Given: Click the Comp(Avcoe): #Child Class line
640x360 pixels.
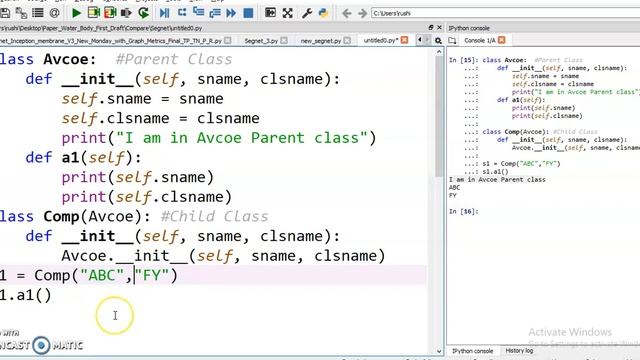Looking at the screenshot, I should coord(134,216).
